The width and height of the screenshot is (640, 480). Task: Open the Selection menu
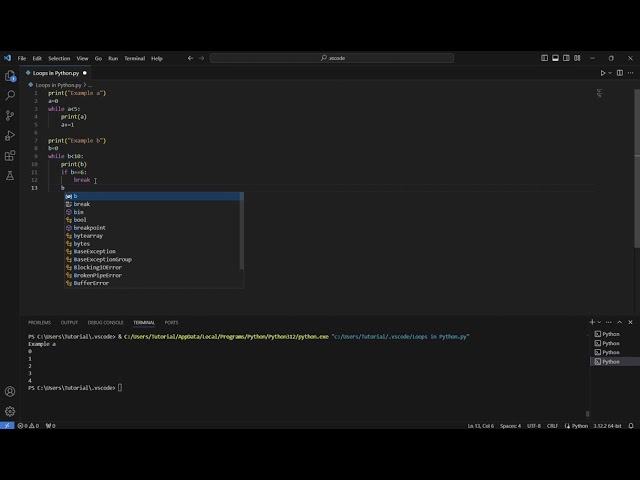tap(59, 58)
